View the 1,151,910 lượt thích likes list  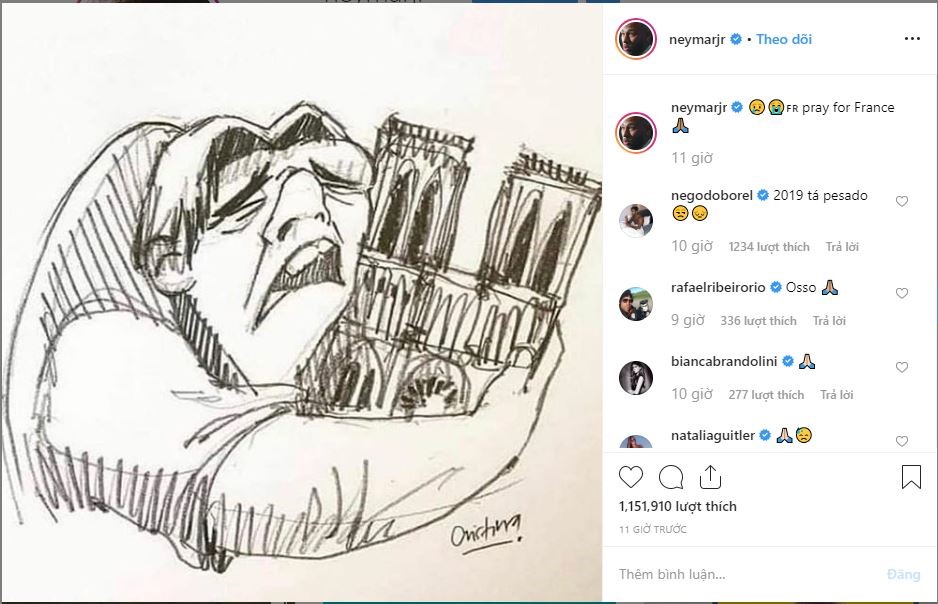point(678,507)
